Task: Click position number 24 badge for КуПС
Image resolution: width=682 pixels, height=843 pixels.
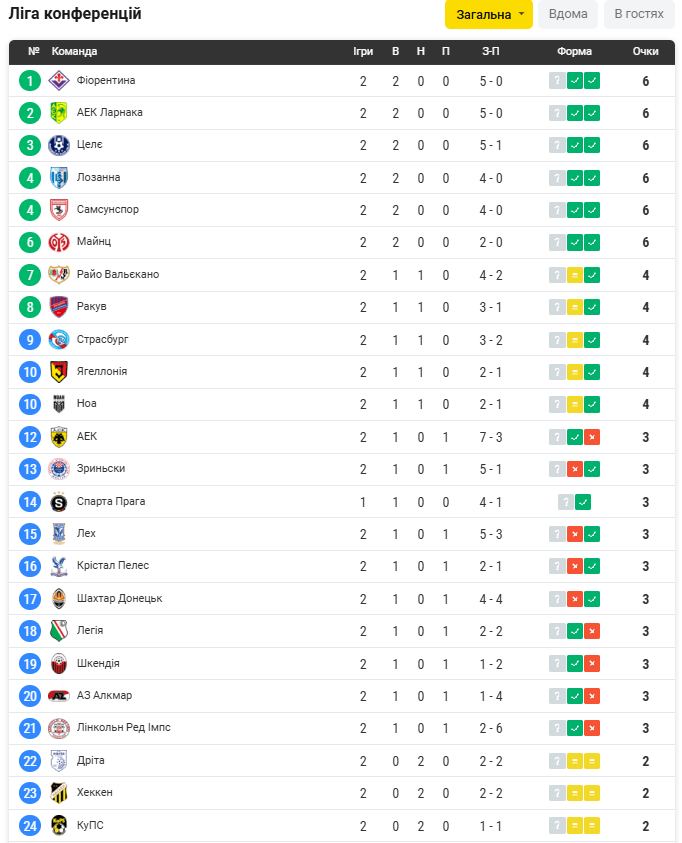Action: click(x=30, y=826)
